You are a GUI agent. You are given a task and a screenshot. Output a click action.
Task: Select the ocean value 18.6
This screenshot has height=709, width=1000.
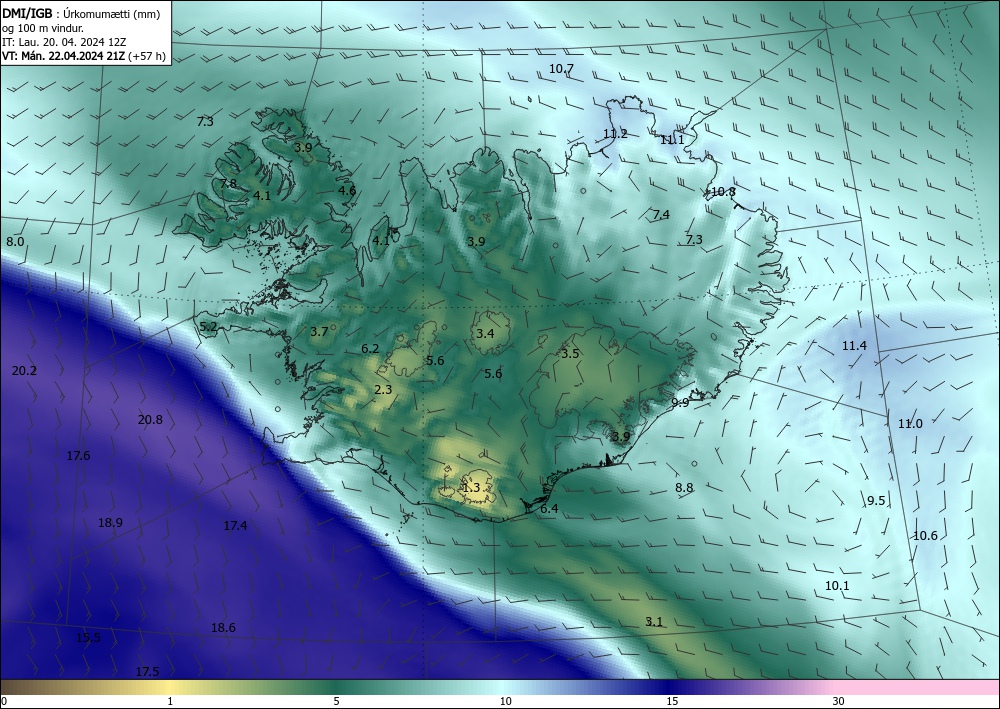(x=223, y=628)
